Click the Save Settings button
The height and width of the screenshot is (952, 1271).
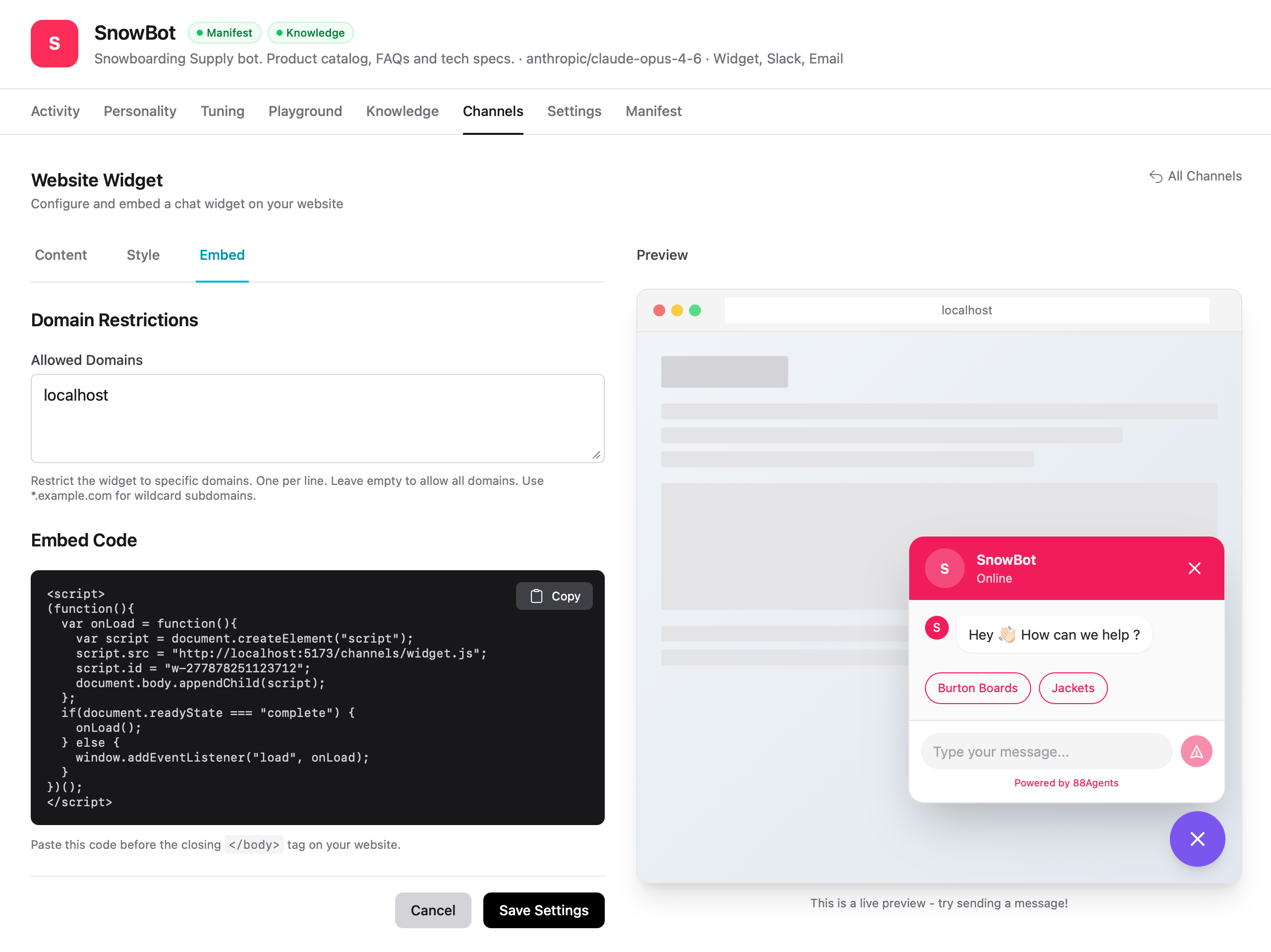(544, 910)
